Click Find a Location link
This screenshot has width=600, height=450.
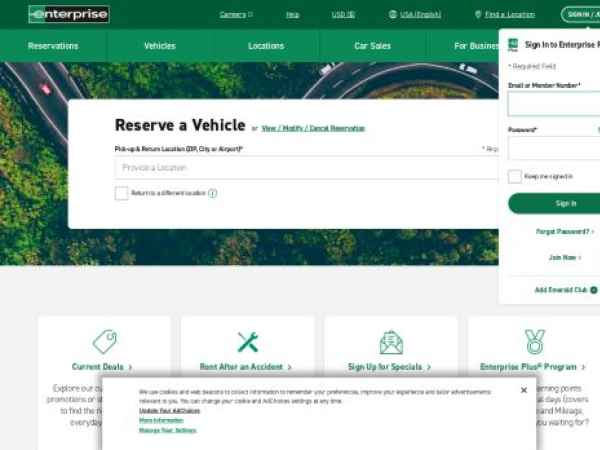(x=510, y=15)
